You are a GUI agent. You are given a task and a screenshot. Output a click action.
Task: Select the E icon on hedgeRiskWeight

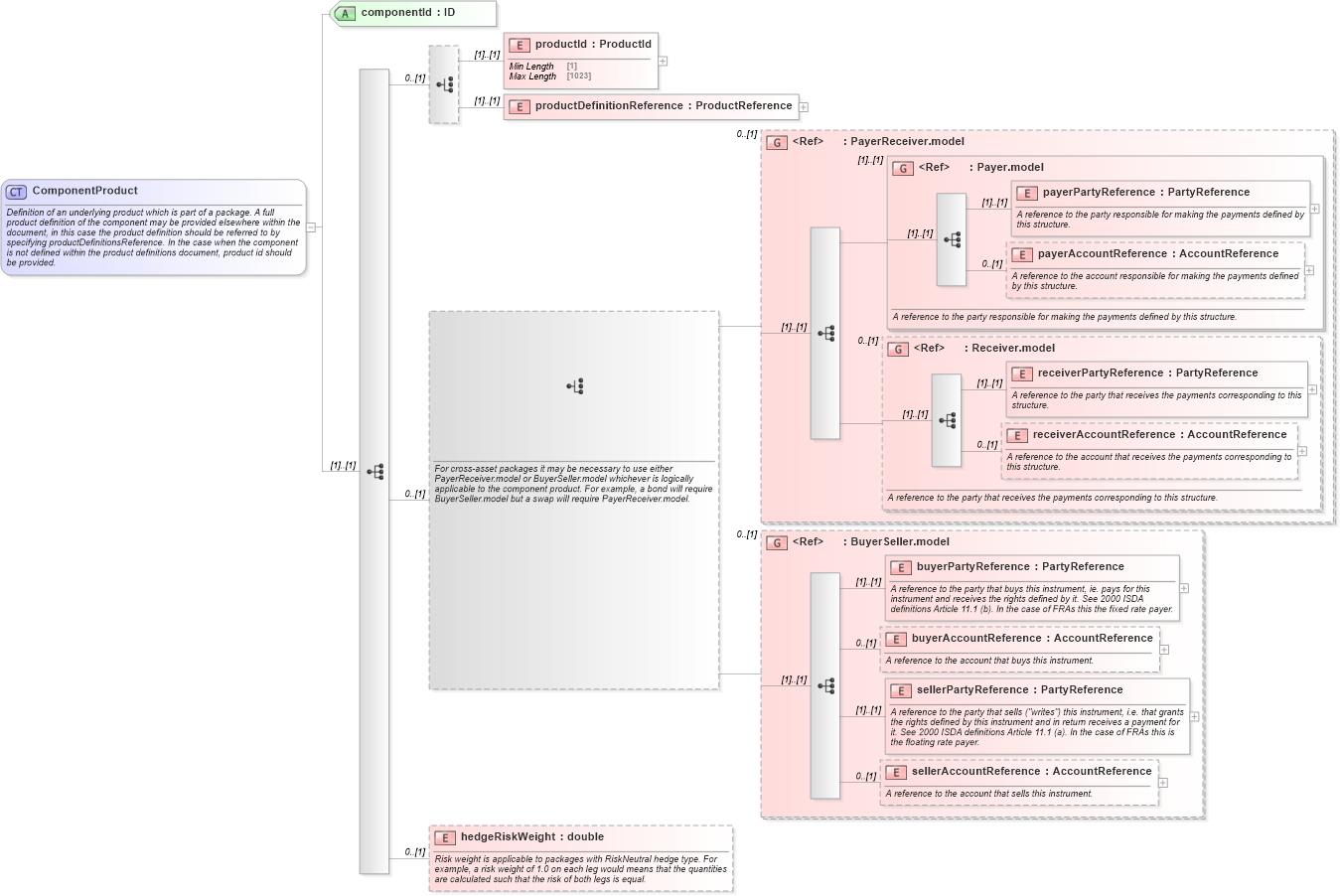pyautogui.click(x=444, y=837)
